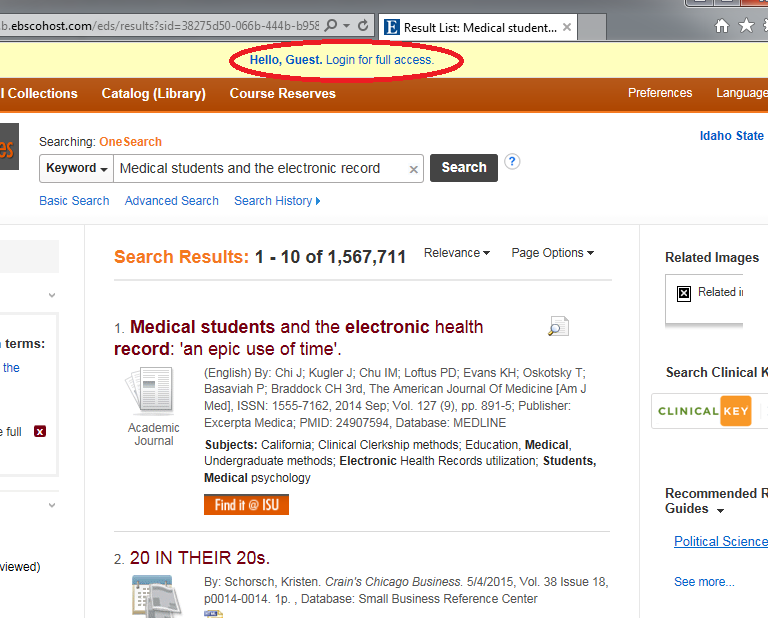Select the Result List: Medical student tab
768x634 pixels.
pyautogui.click(x=477, y=27)
